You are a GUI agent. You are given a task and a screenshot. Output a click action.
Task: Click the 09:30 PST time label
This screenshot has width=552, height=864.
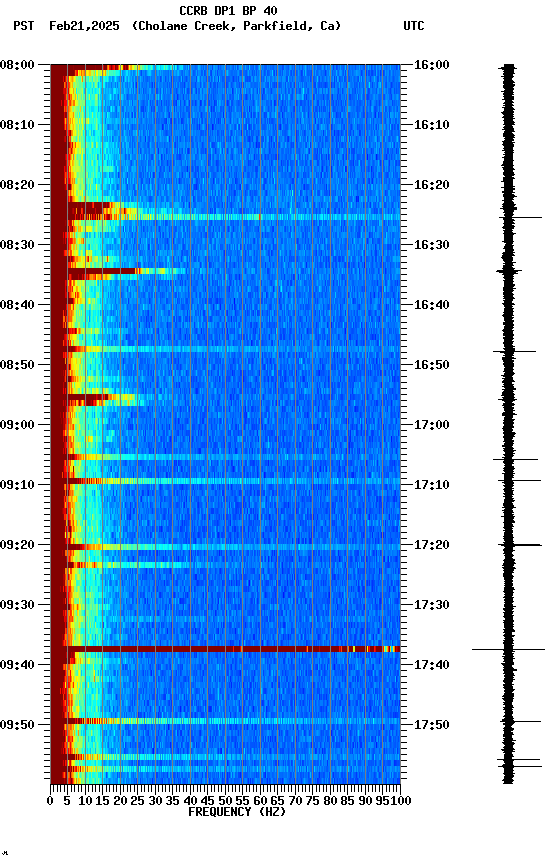pos(17,605)
